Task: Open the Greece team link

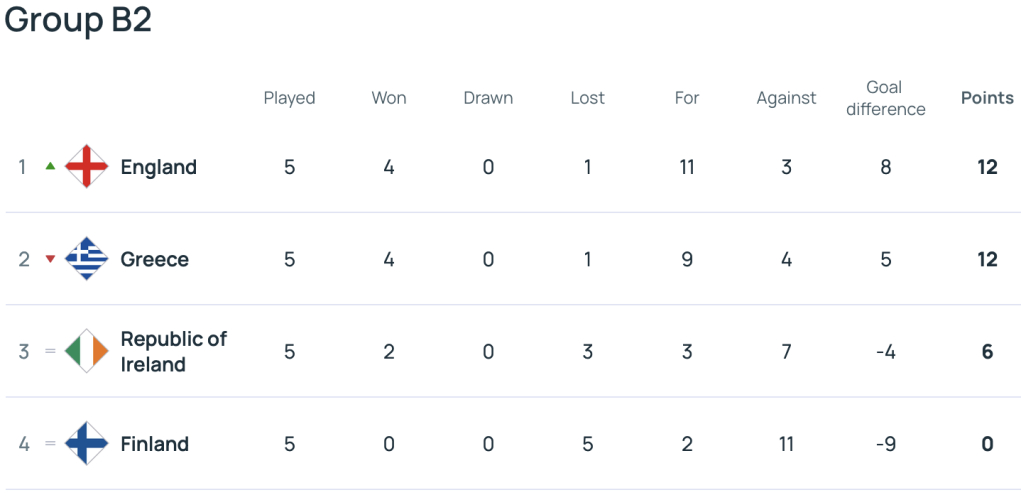Action: tap(154, 260)
